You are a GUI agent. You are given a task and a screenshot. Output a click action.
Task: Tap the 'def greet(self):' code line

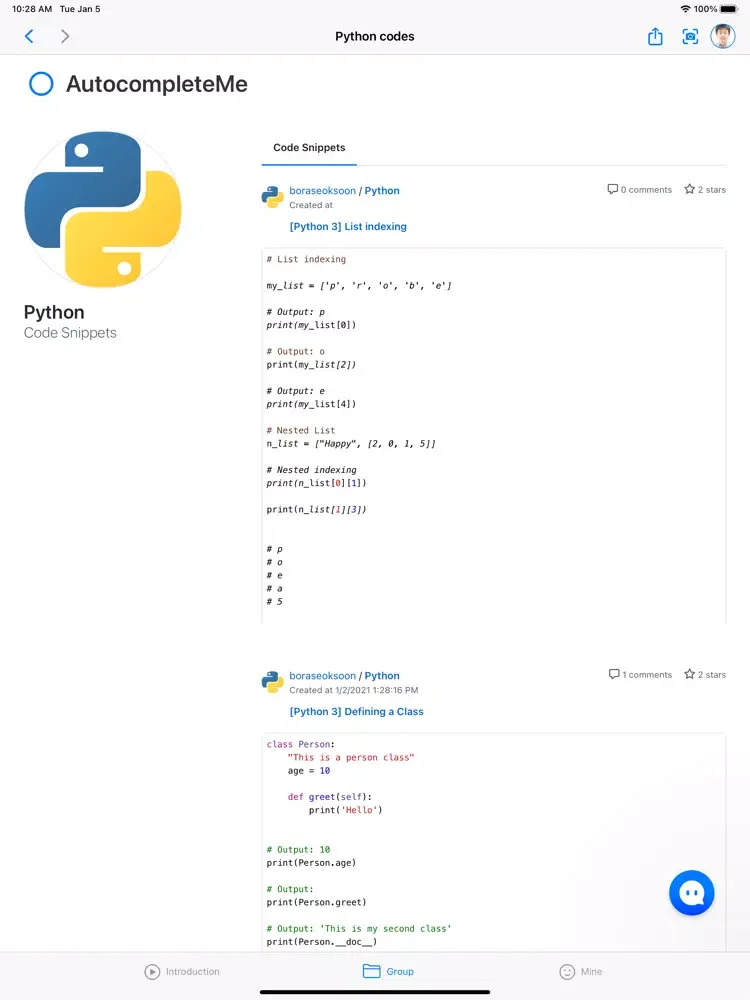point(330,797)
